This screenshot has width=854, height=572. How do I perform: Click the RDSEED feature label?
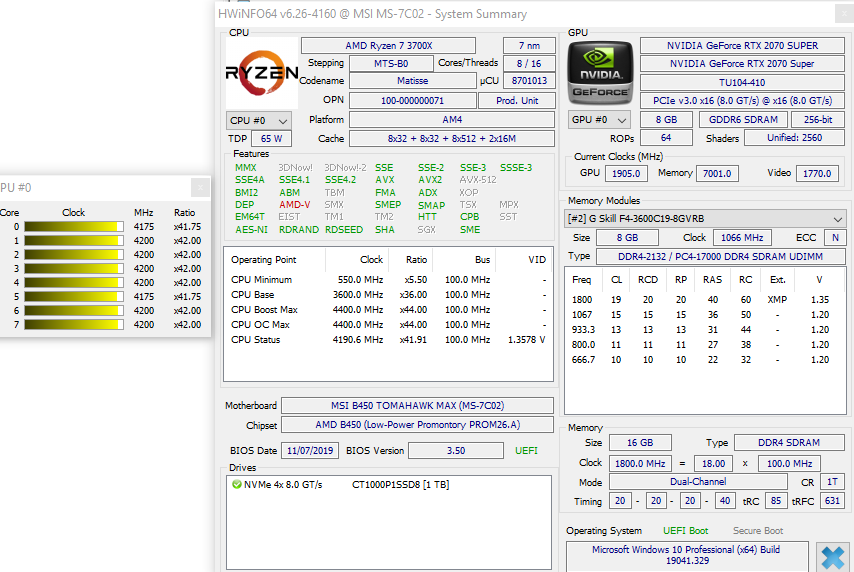344,230
